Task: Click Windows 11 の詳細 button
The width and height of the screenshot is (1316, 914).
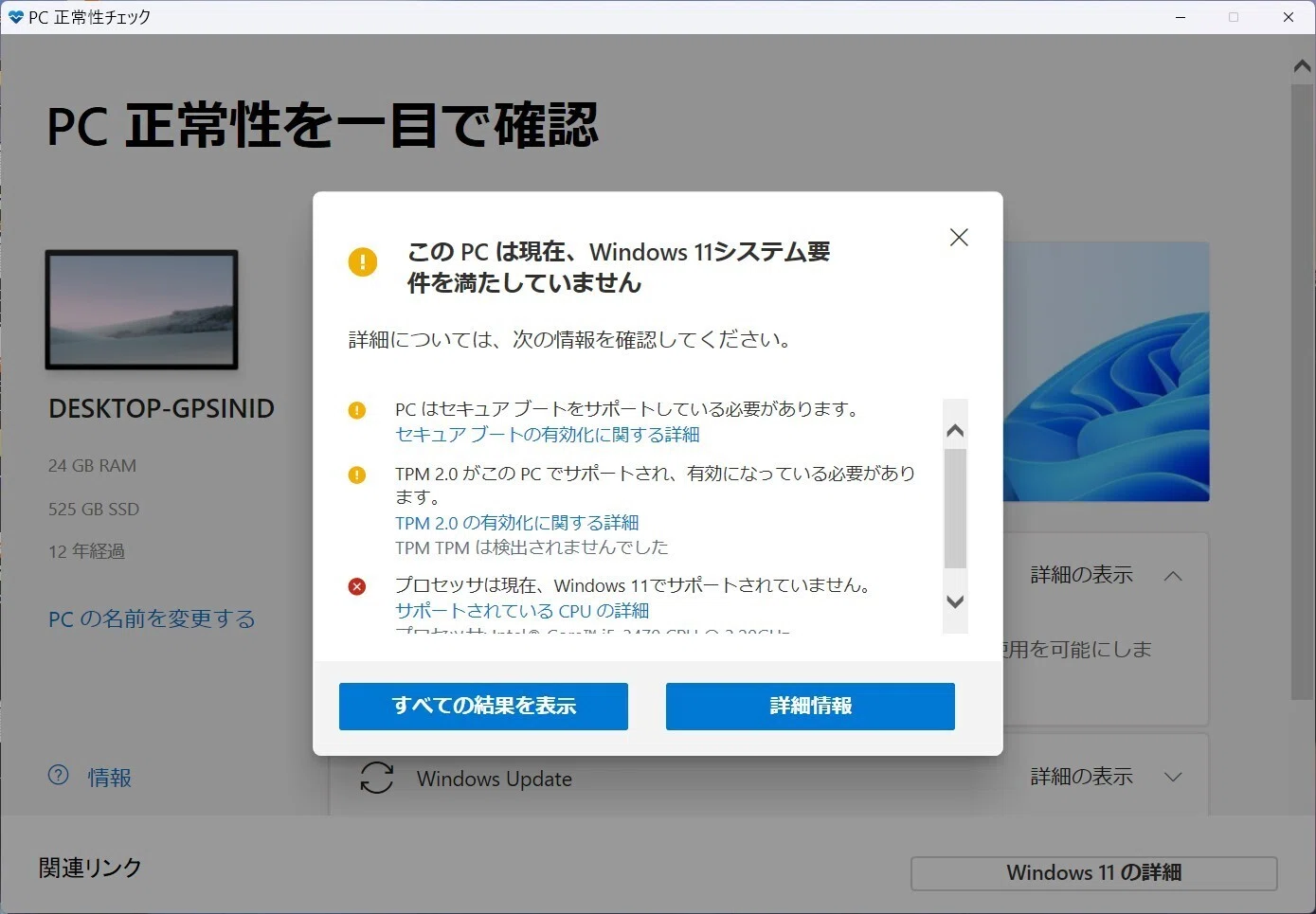Action: point(1094,873)
